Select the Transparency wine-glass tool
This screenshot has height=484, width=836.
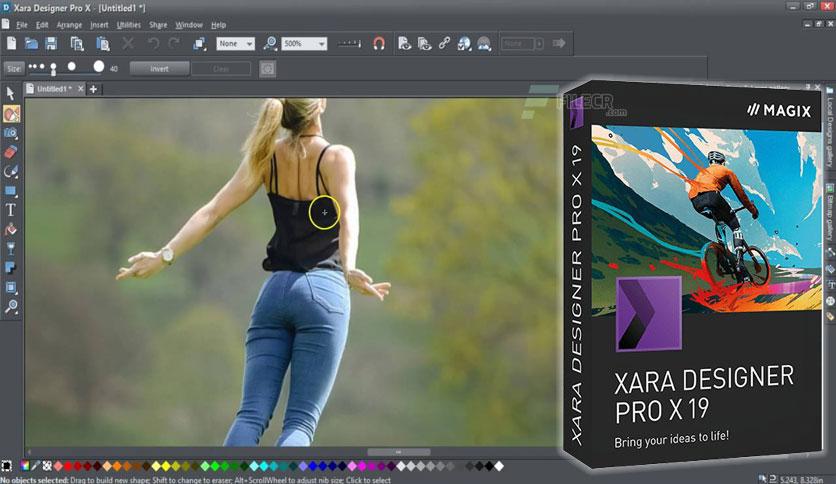click(x=11, y=248)
